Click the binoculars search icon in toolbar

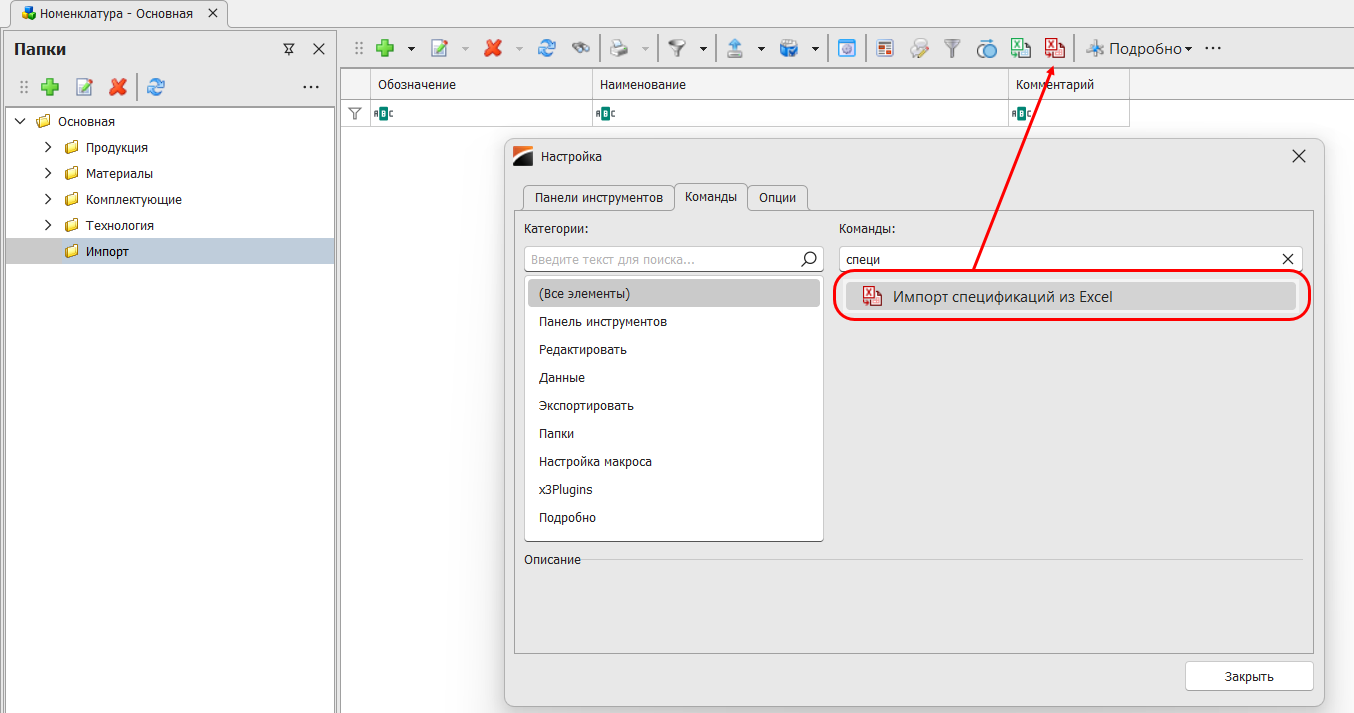tap(580, 48)
